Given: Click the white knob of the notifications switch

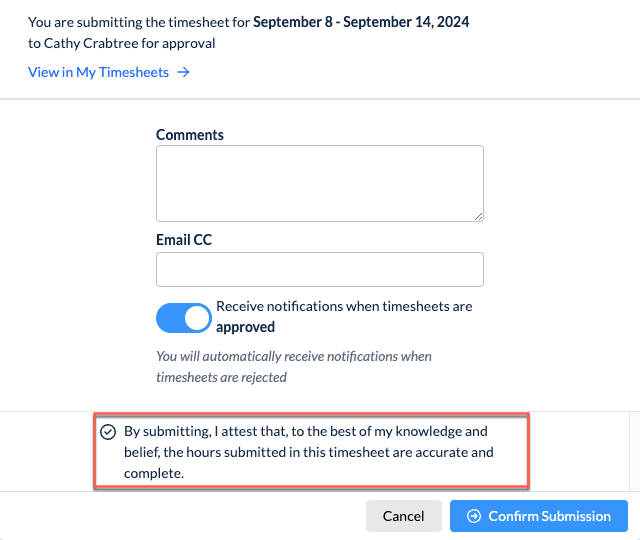Looking at the screenshot, I should [x=197, y=318].
